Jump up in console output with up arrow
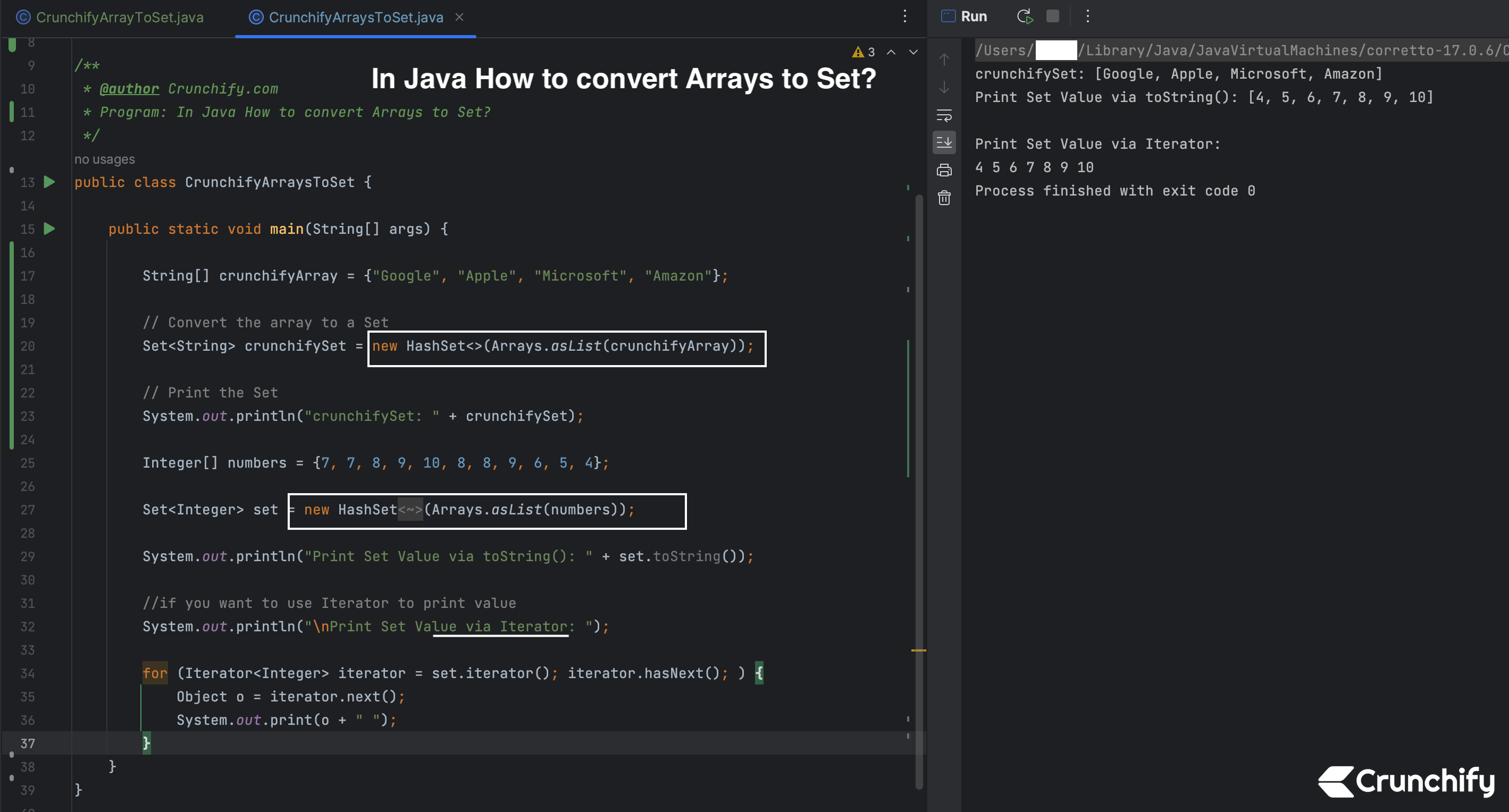The image size is (1509, 812). pos(944,58)
